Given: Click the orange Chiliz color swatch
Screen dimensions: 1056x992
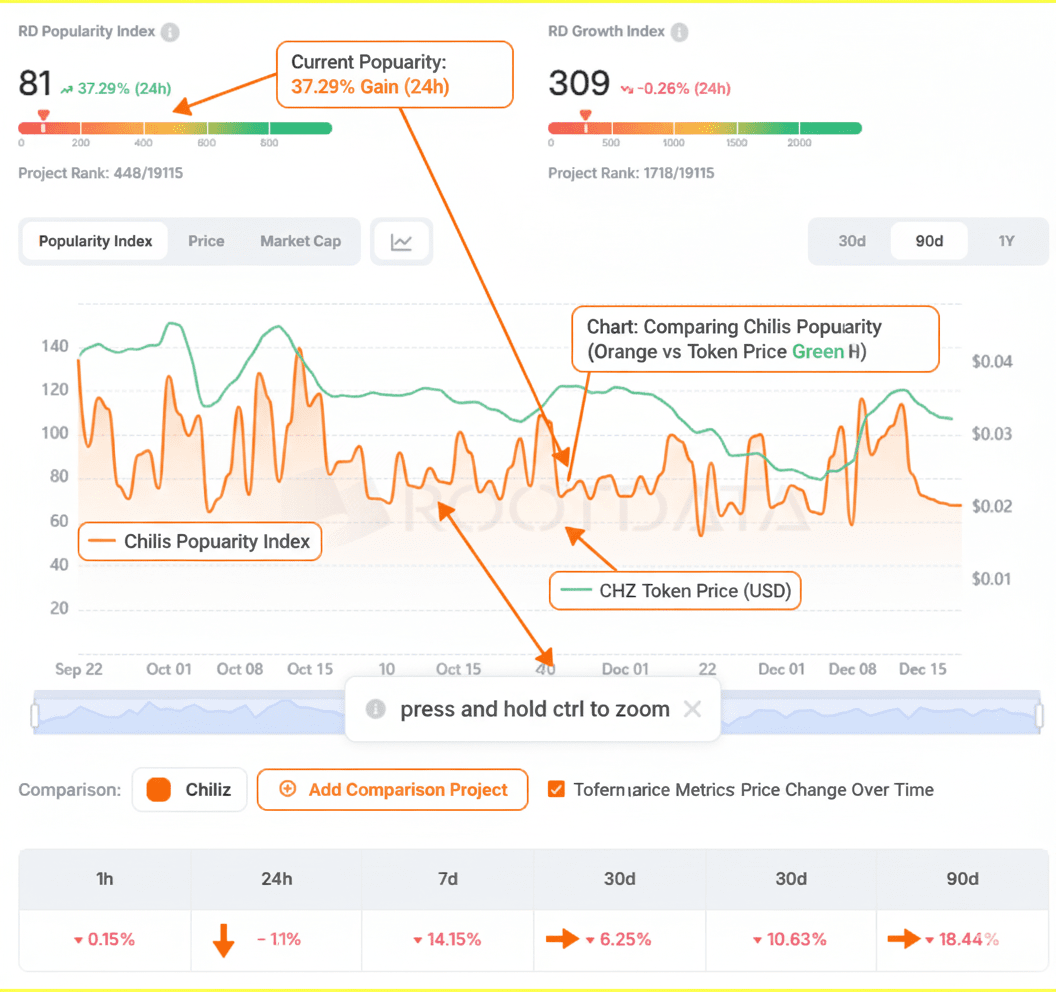Looking at the screenshot, I should (159, 790).
